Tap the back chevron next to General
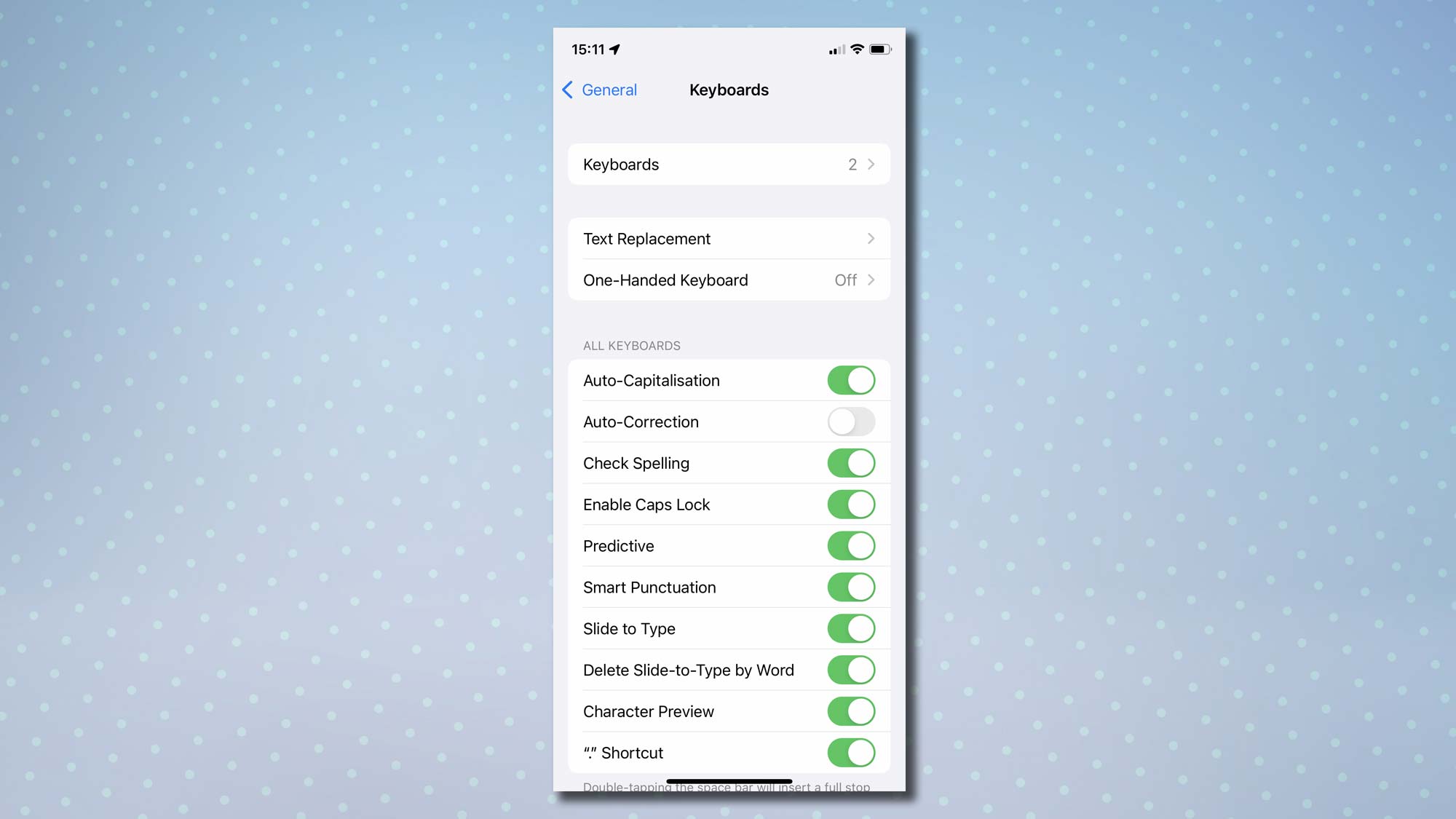This screenshot has height=819, width=1456. tap(567, 90)
